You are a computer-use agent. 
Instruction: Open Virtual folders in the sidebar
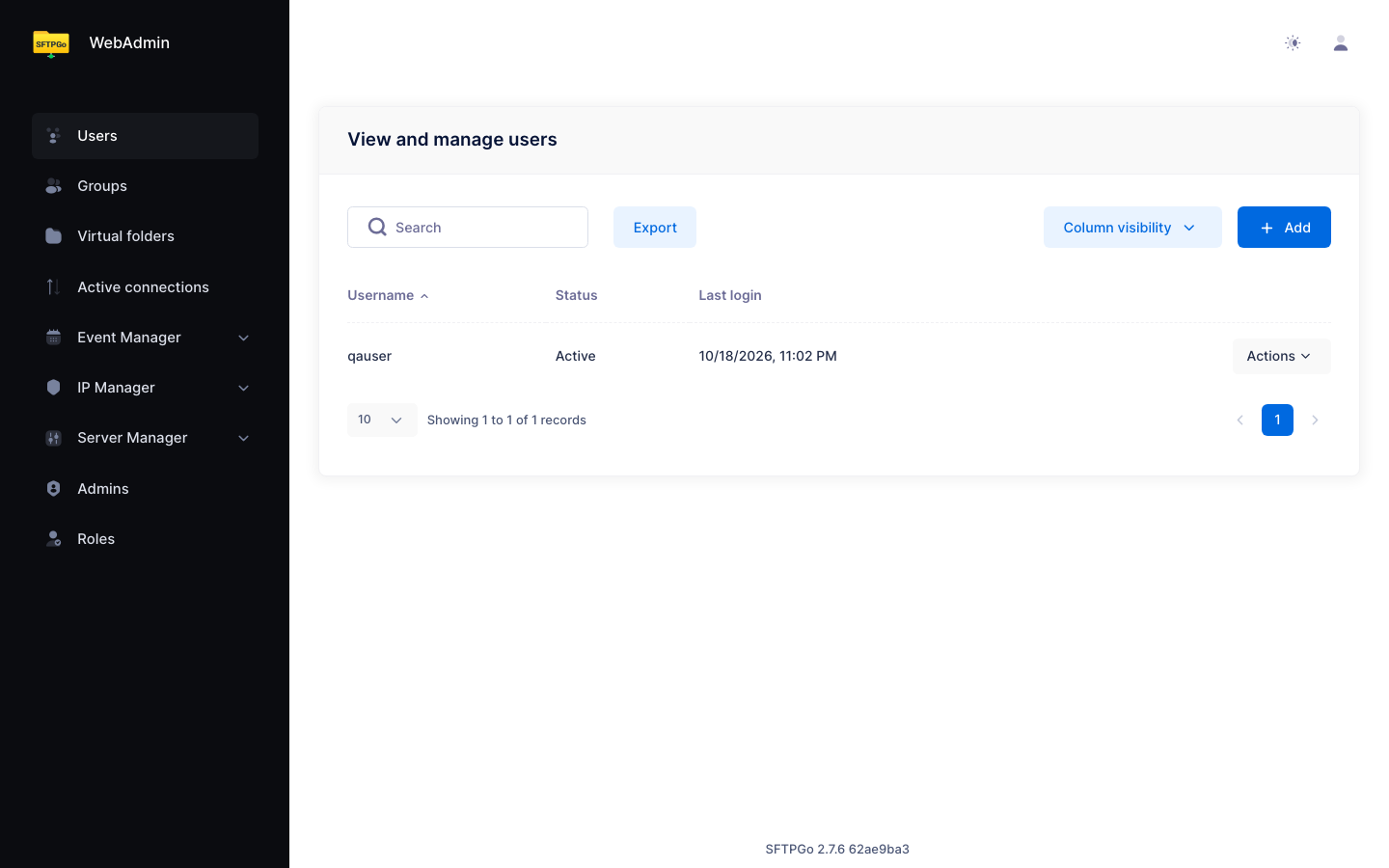click(x=145, y=236)
